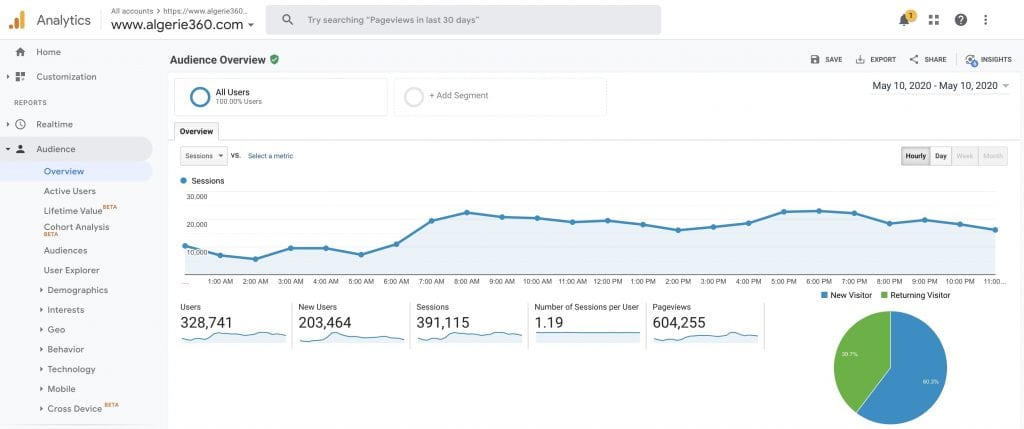Viewport: 1024px width, 429px height.
Task: Open the Insights panel icon
Action: pyautogui.click(x=971, y=60)
